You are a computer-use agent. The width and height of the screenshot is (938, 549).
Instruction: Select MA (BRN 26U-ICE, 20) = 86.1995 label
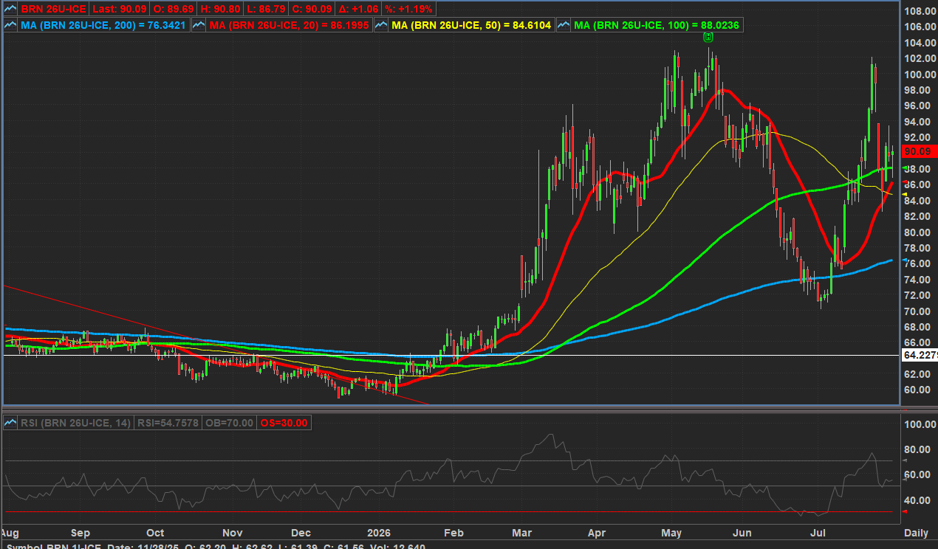(x=289, y=25)
